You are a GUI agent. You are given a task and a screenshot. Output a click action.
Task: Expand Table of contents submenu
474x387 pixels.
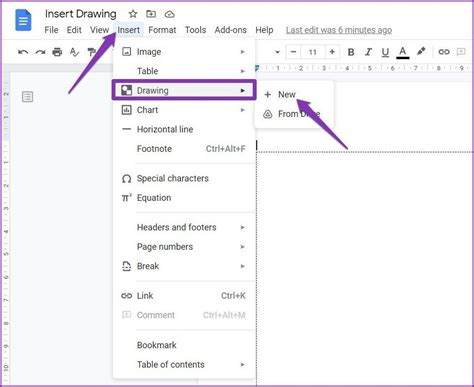click(x=184, y=364)
